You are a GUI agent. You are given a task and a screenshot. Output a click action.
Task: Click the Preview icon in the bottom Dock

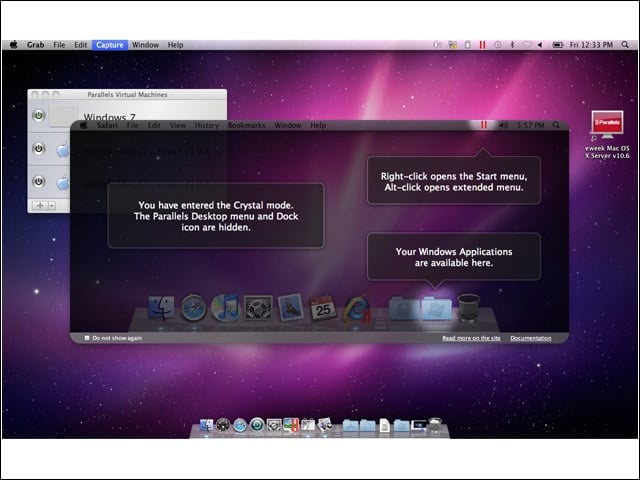(325, 424)
